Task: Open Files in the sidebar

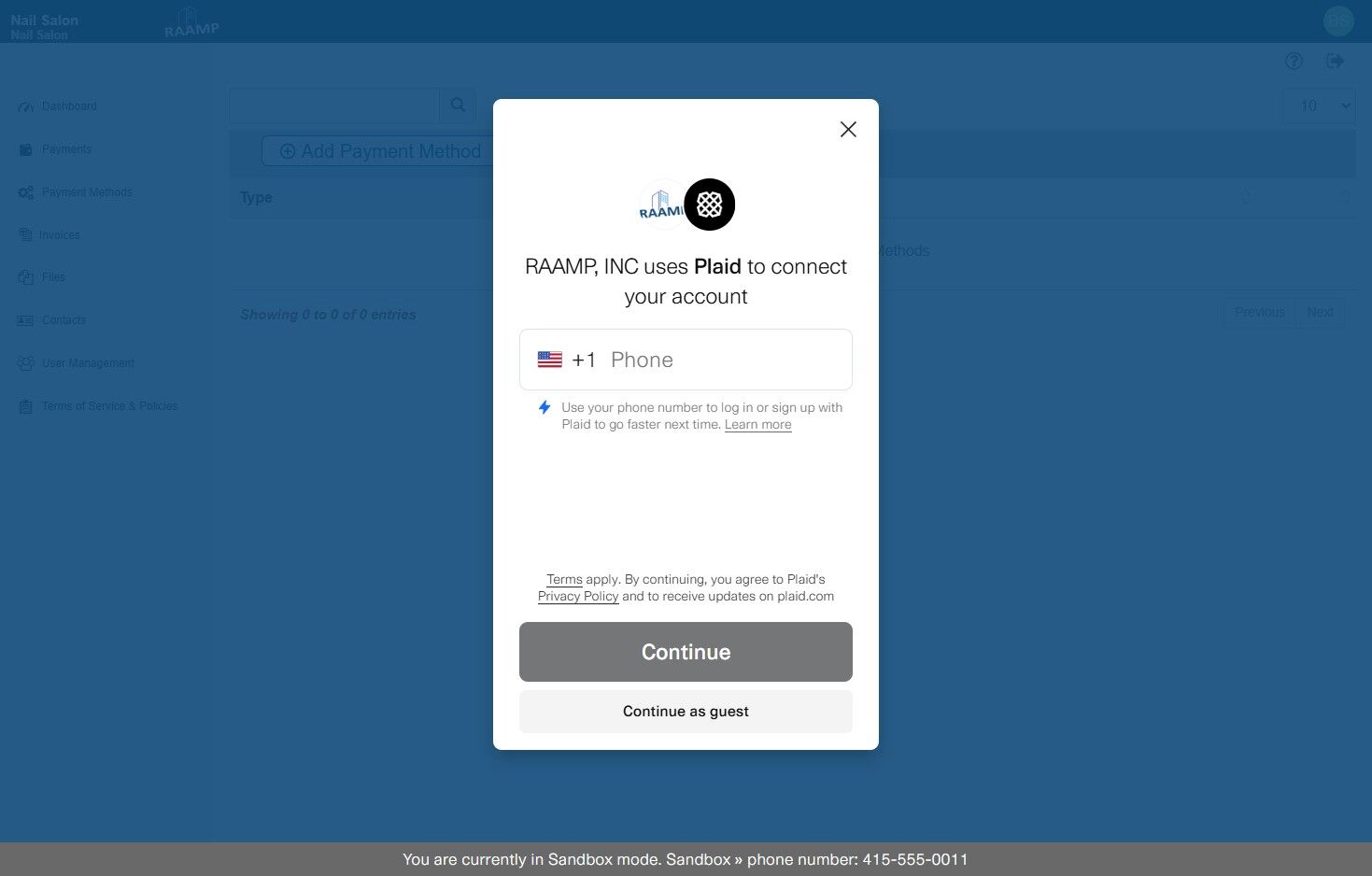Action: [x=53, y=277]
